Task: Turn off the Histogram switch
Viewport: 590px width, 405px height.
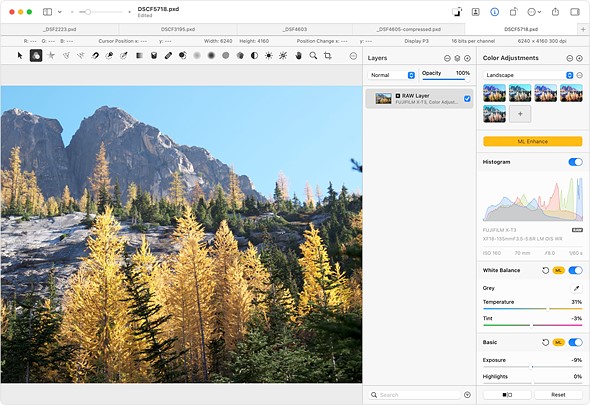Action: (x=575, y=162)
